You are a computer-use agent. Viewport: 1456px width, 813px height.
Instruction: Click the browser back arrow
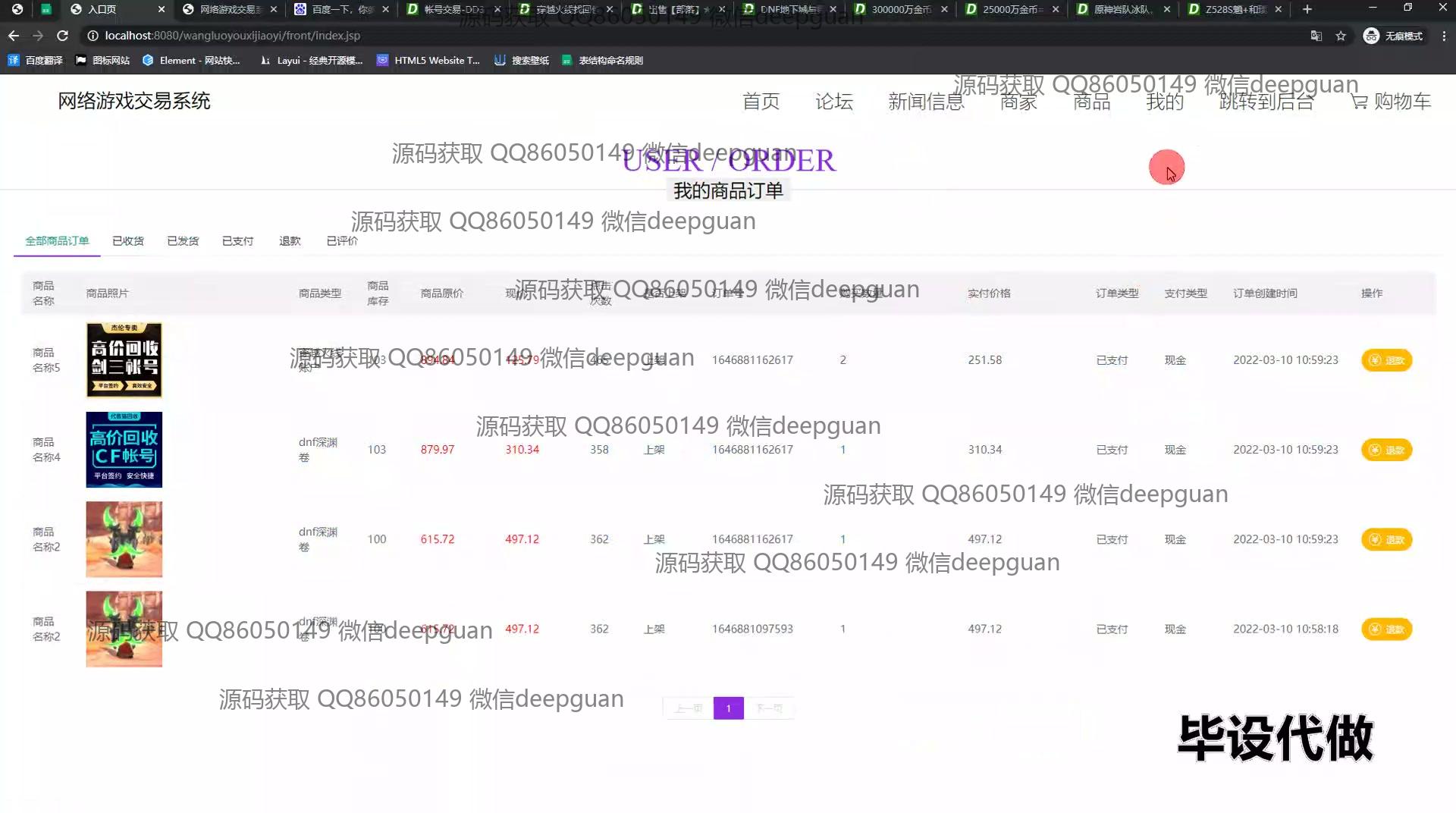coord(14,36)
